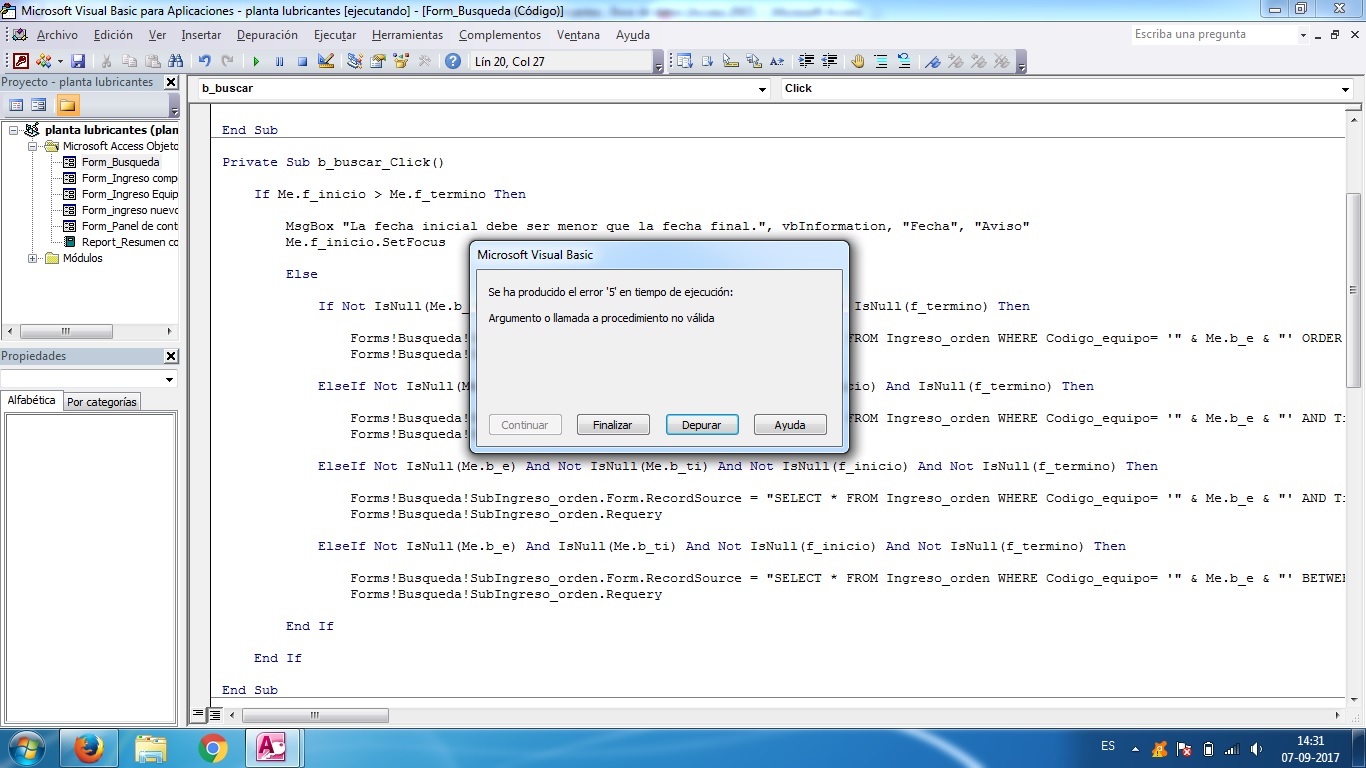
Task: Click the Find binoculars icon
Action: point(176,61)
